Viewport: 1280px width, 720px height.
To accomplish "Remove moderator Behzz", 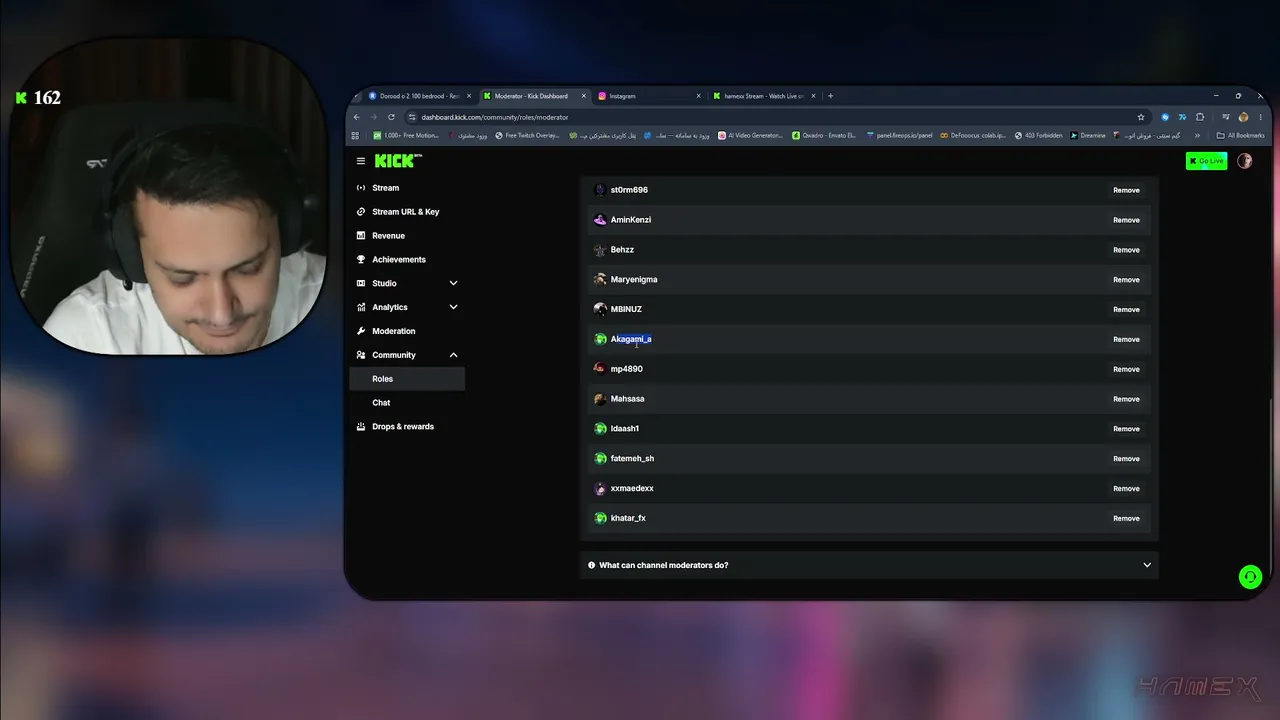I will 1126,250.
